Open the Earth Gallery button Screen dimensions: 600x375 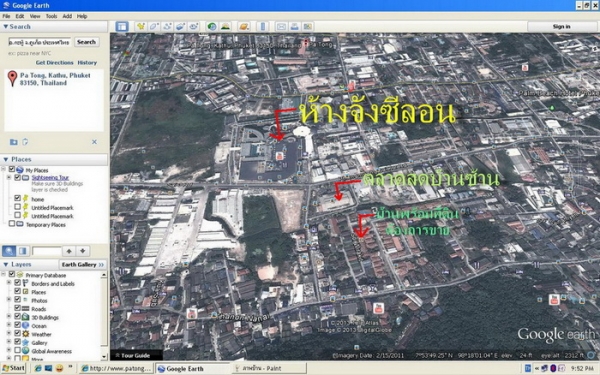pyautogui.click(x=83, y=264)
